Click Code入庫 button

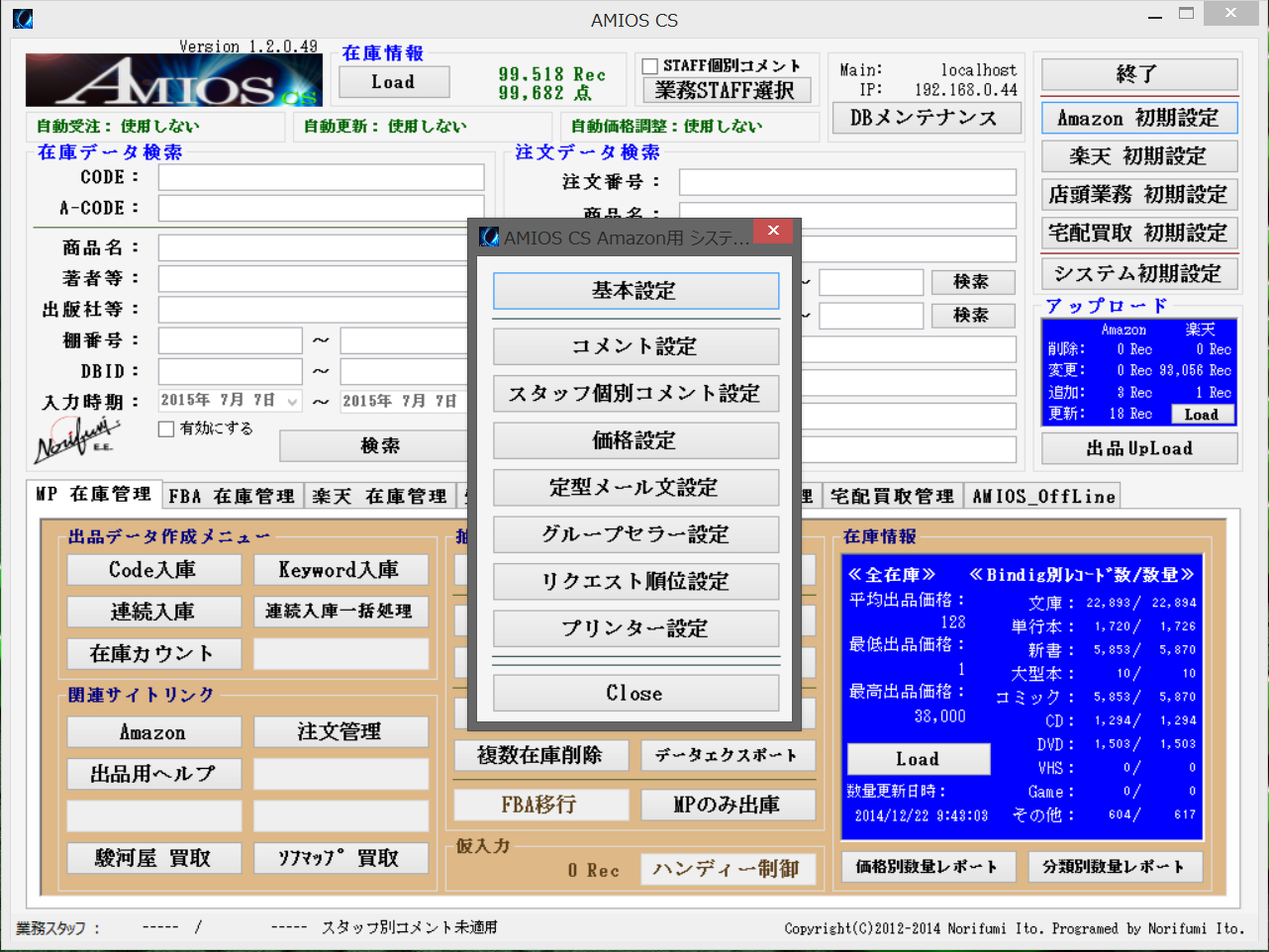(153, 570)
